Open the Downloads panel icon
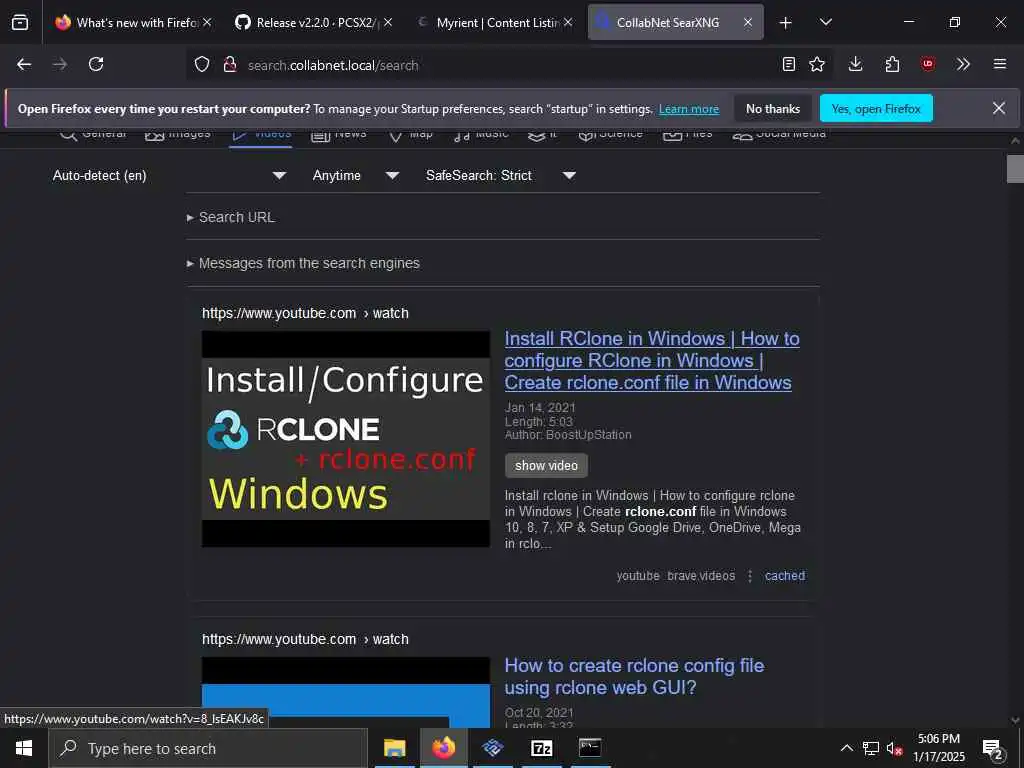The height and width of the screenshot is (768, 1024). click(x=856, y=64)
